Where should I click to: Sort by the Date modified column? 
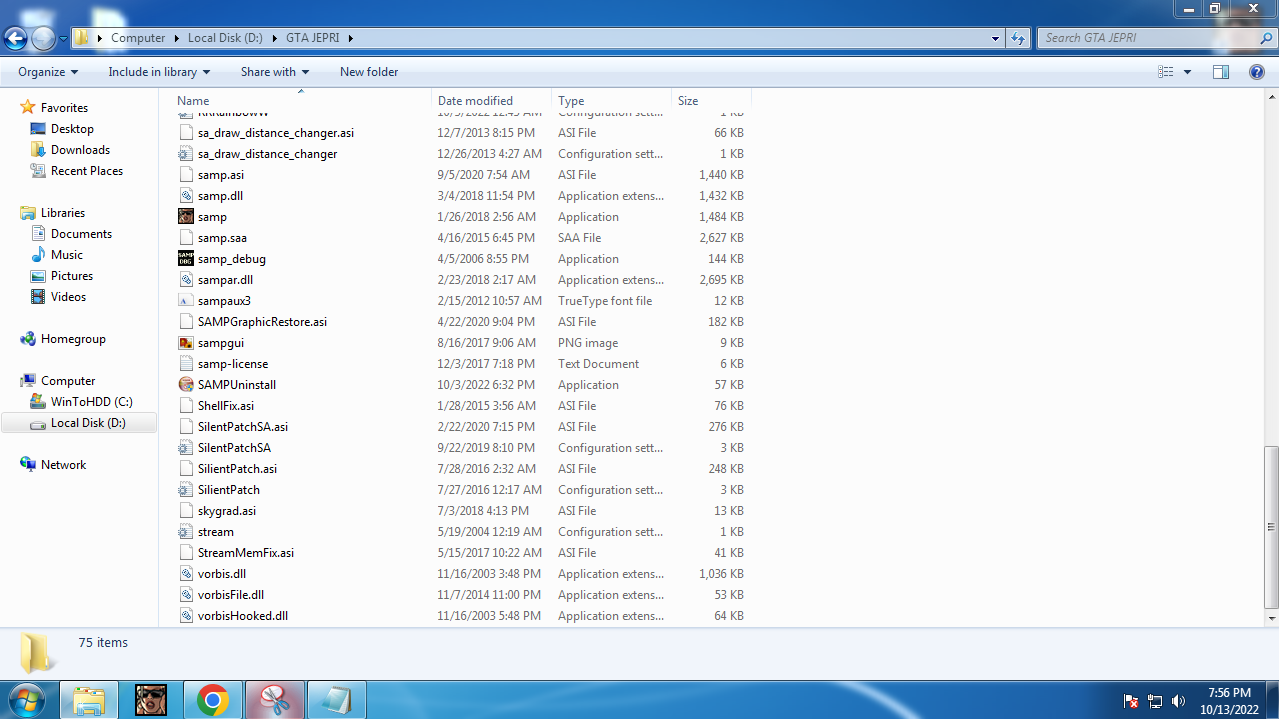point(492,101)
